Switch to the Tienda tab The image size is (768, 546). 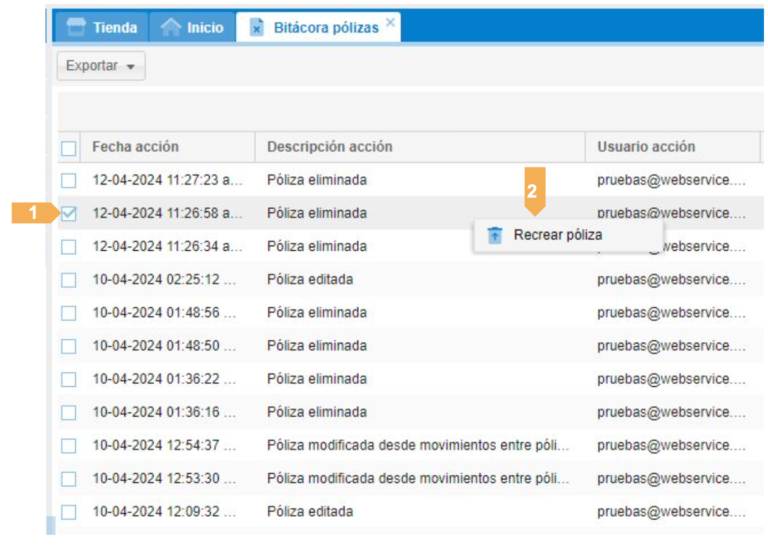coord(102,28)
